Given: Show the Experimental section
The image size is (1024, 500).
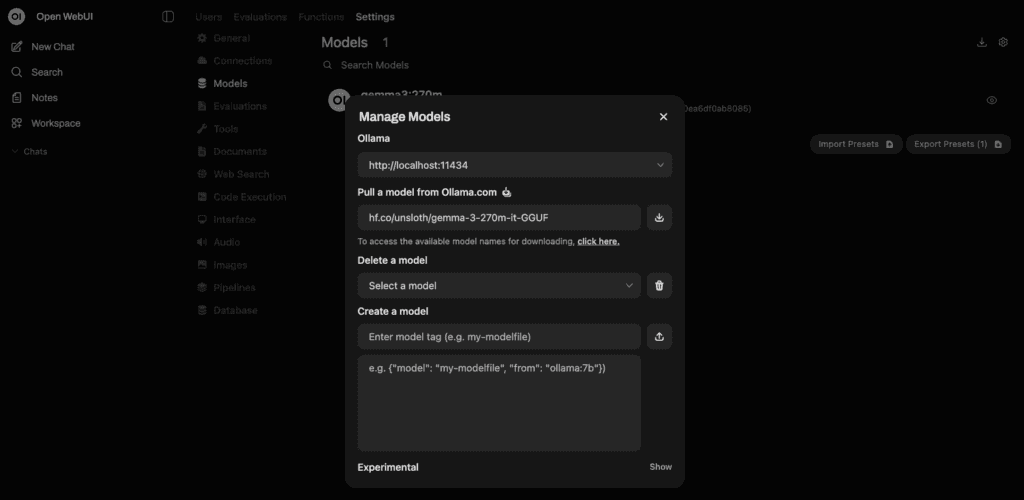Looking at the screenshot, I should pos(660,467).
